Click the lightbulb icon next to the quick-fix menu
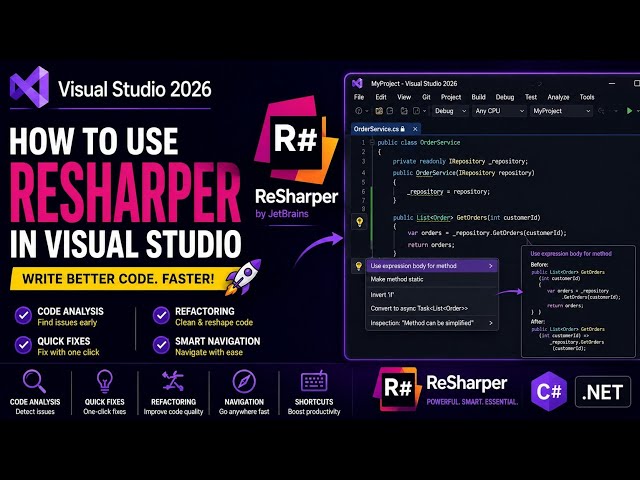Image resolution: width=640 pixels, height=480 pixels. [x=358, y=266]
